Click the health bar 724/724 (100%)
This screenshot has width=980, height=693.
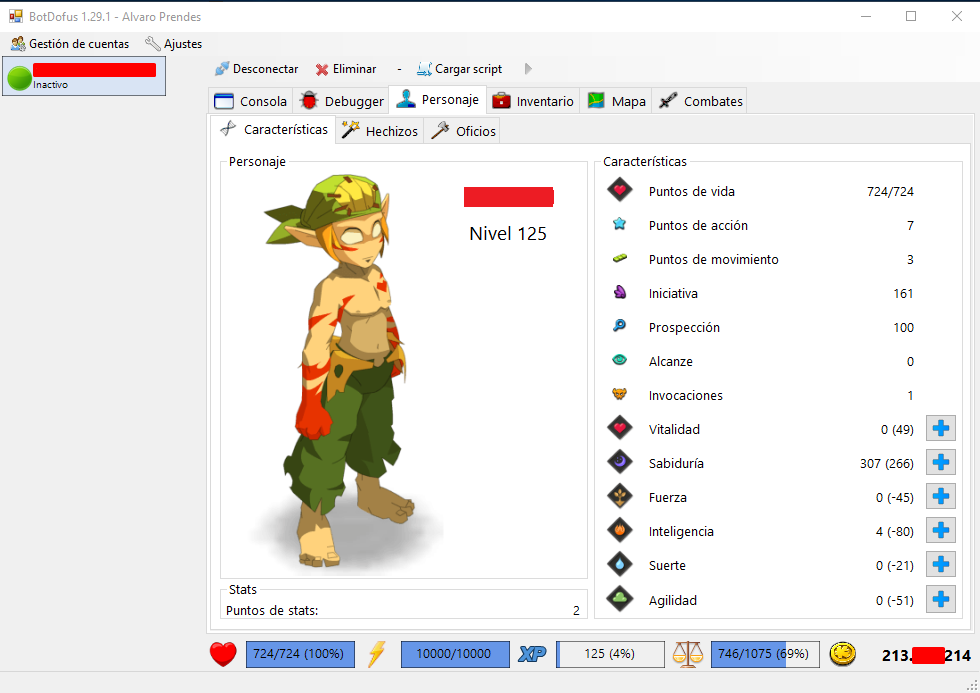(x=300, y=654)
